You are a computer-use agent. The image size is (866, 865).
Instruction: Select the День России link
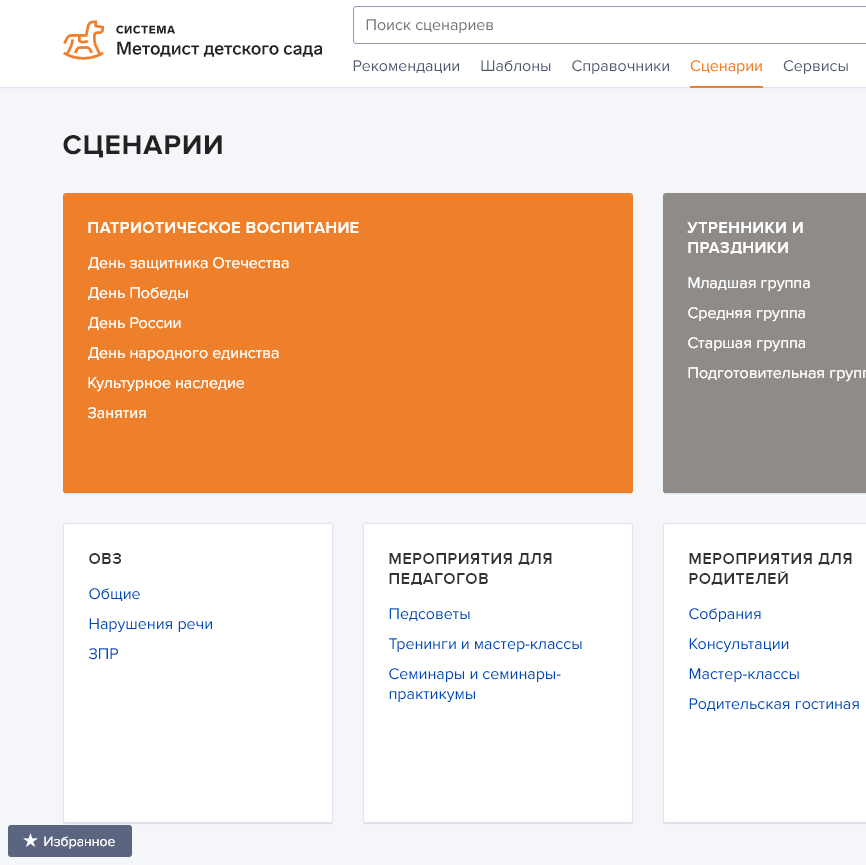tap(134, 323)
